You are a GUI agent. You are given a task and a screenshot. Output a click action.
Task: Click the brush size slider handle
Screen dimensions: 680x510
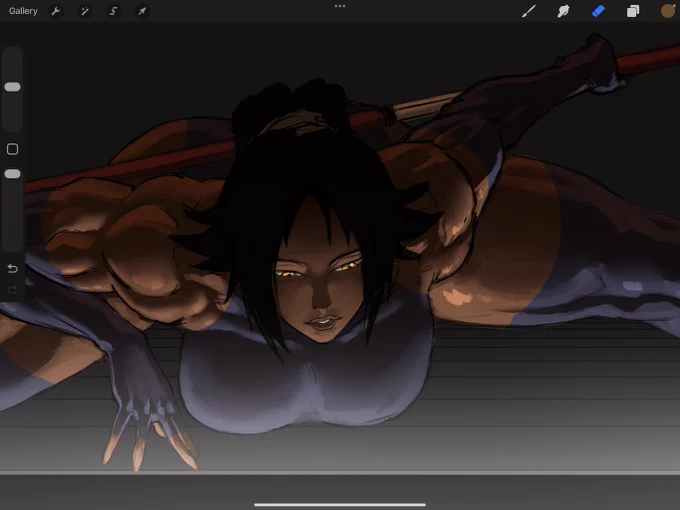coord(12,87)
